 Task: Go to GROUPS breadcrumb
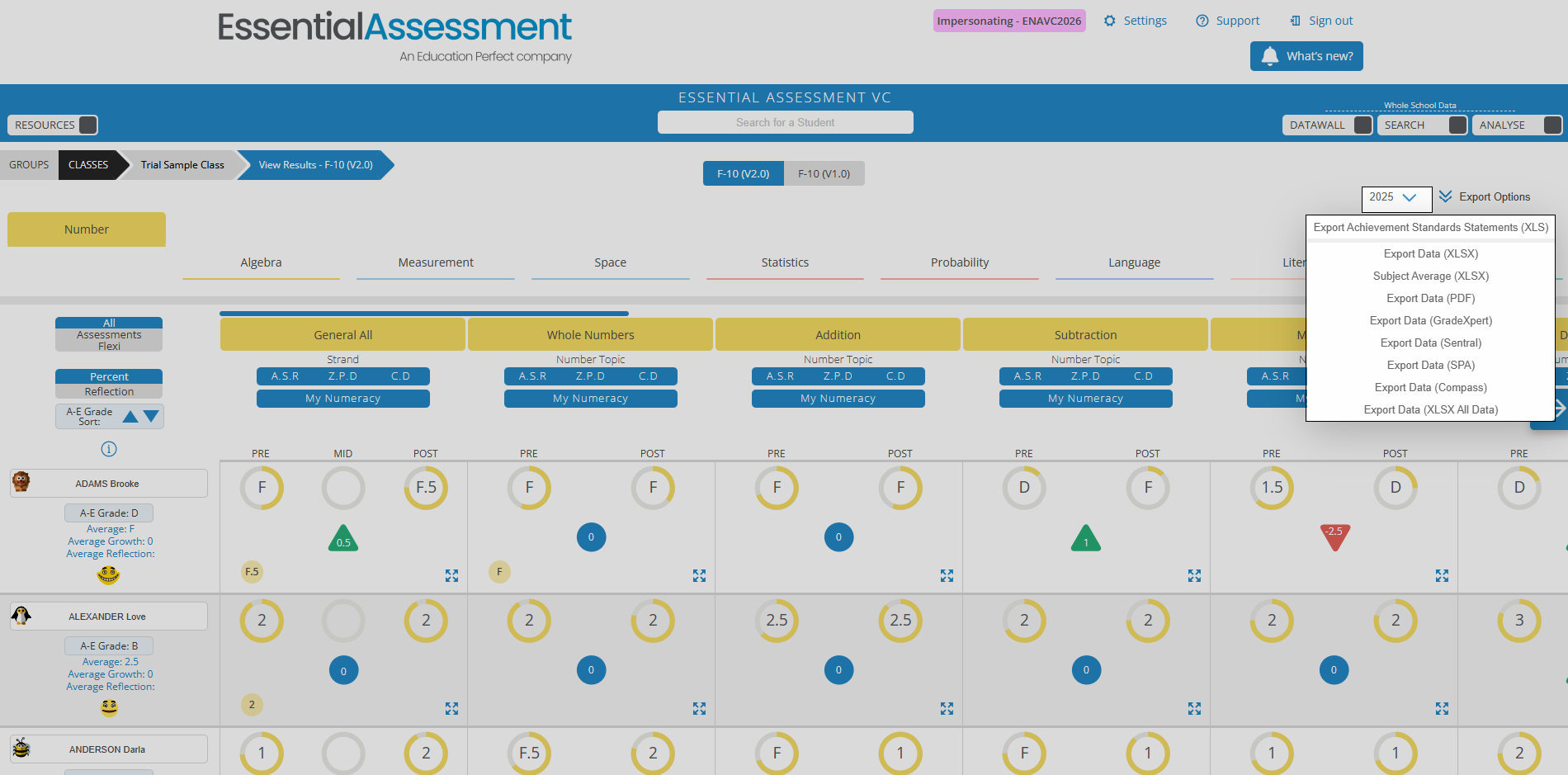(x=29, y=165)
